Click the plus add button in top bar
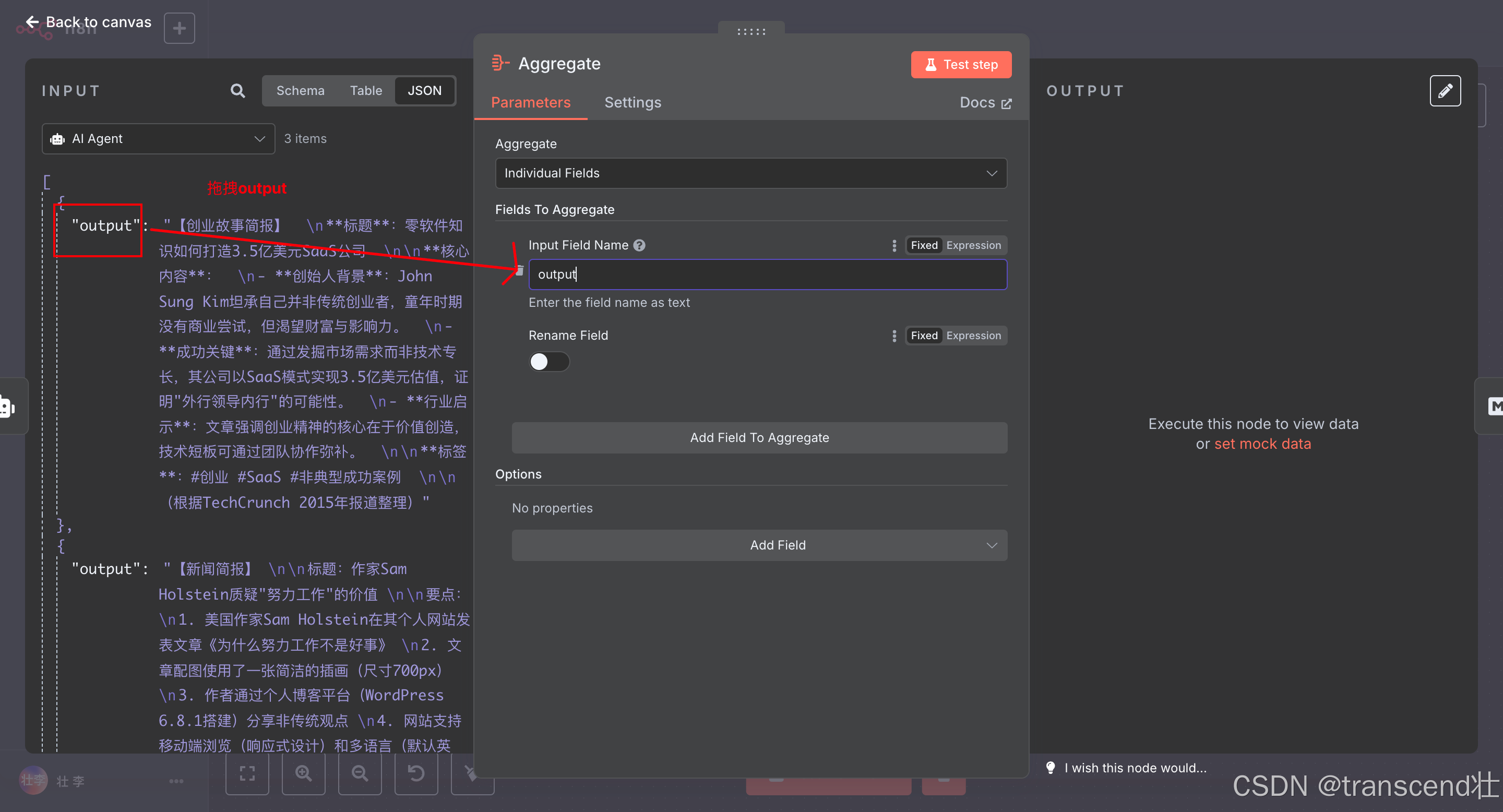 [179, 28]
